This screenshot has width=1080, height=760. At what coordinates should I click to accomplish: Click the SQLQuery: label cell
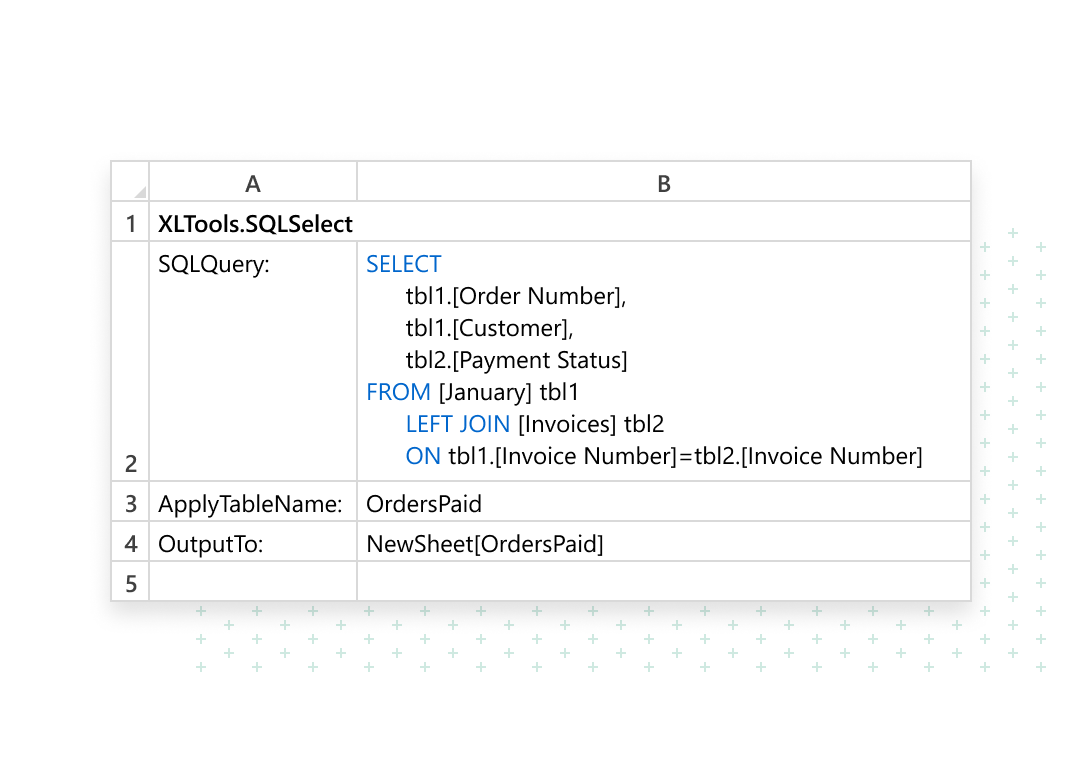click(x=214, y=264)
